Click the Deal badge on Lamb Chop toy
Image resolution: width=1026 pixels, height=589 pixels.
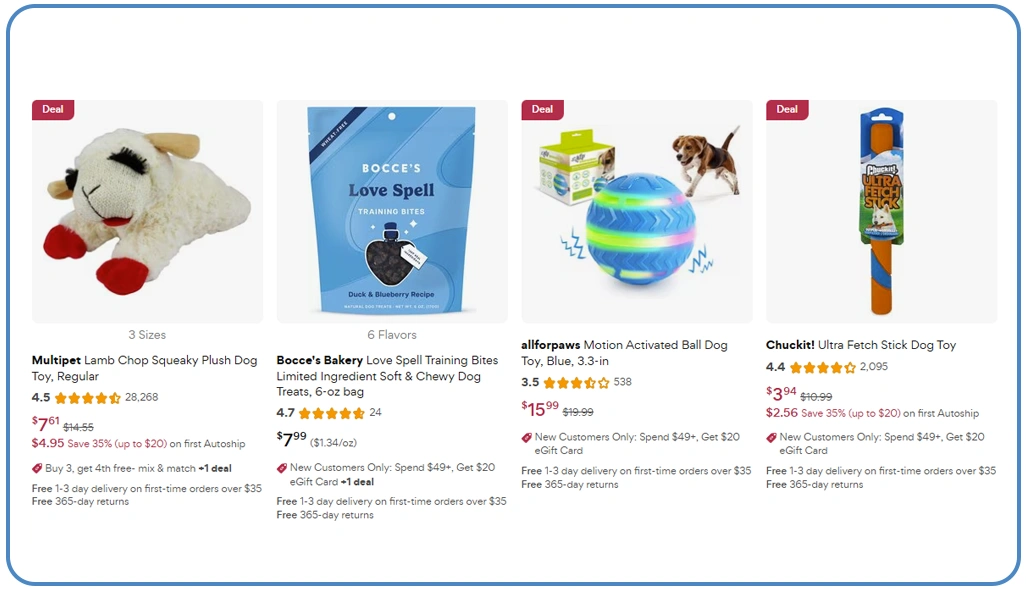coord(53,109)
